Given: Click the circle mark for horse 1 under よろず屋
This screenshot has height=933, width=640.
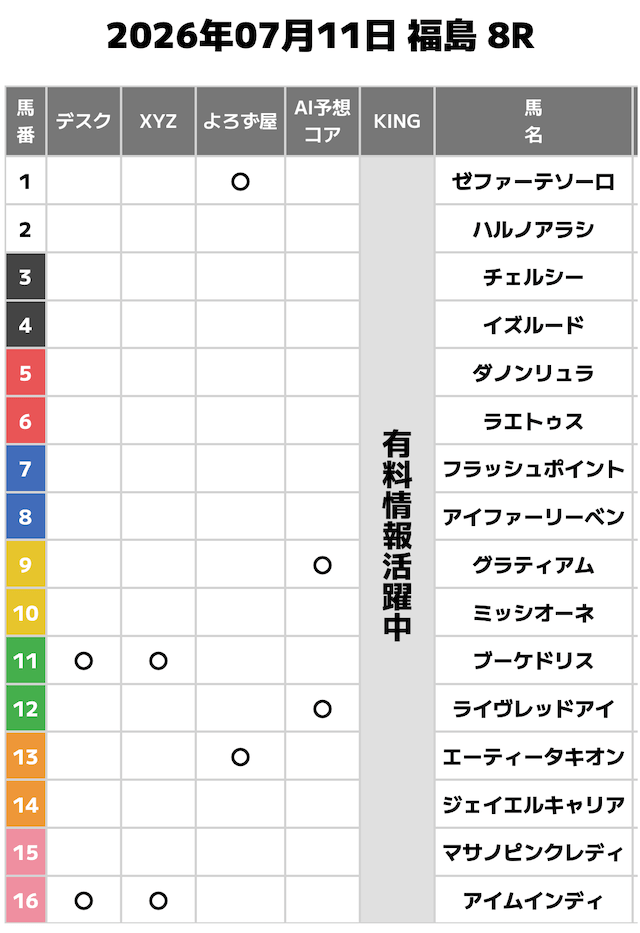Looking at the screenshot, I should (240, 181).
